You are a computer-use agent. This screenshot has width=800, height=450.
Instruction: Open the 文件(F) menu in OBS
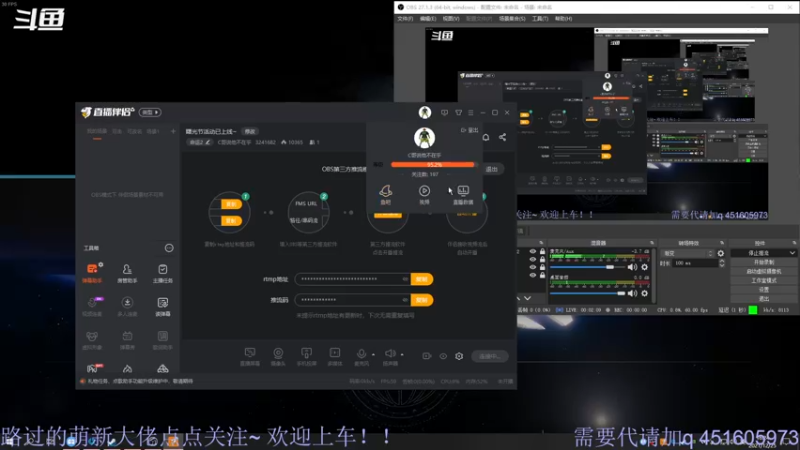click(x=405, y=19)
